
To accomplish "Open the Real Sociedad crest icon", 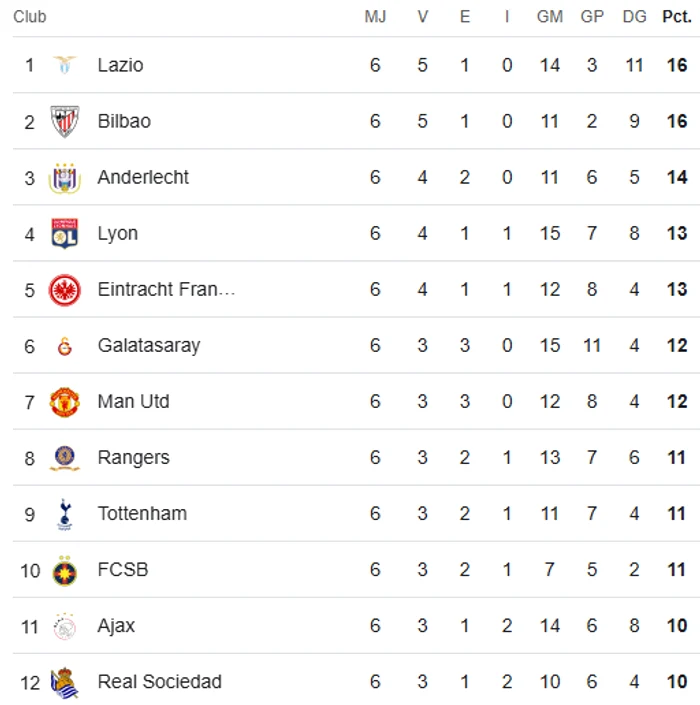I will (64, 683).
